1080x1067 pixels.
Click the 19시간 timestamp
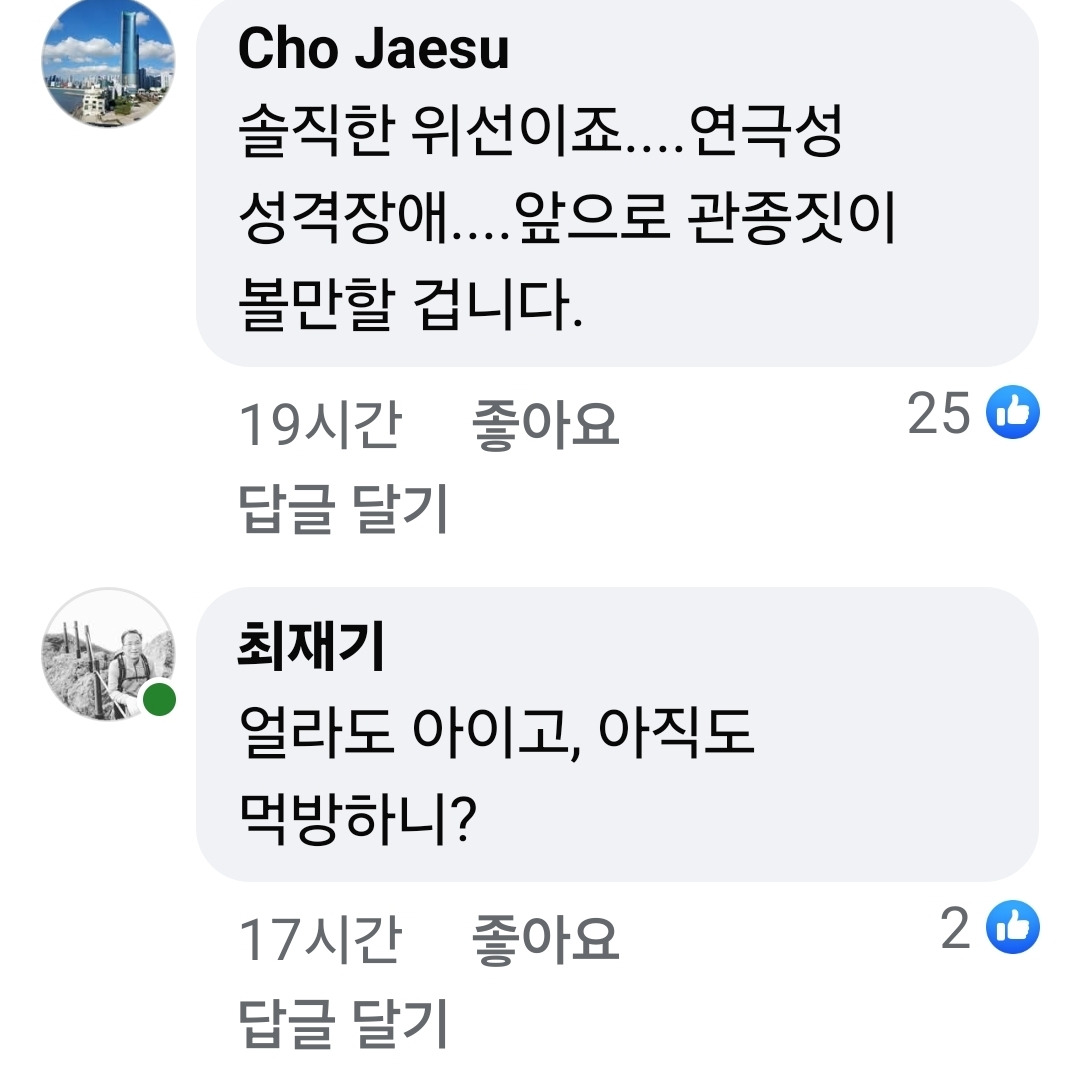pyautogui.click(x=319, y=425)
